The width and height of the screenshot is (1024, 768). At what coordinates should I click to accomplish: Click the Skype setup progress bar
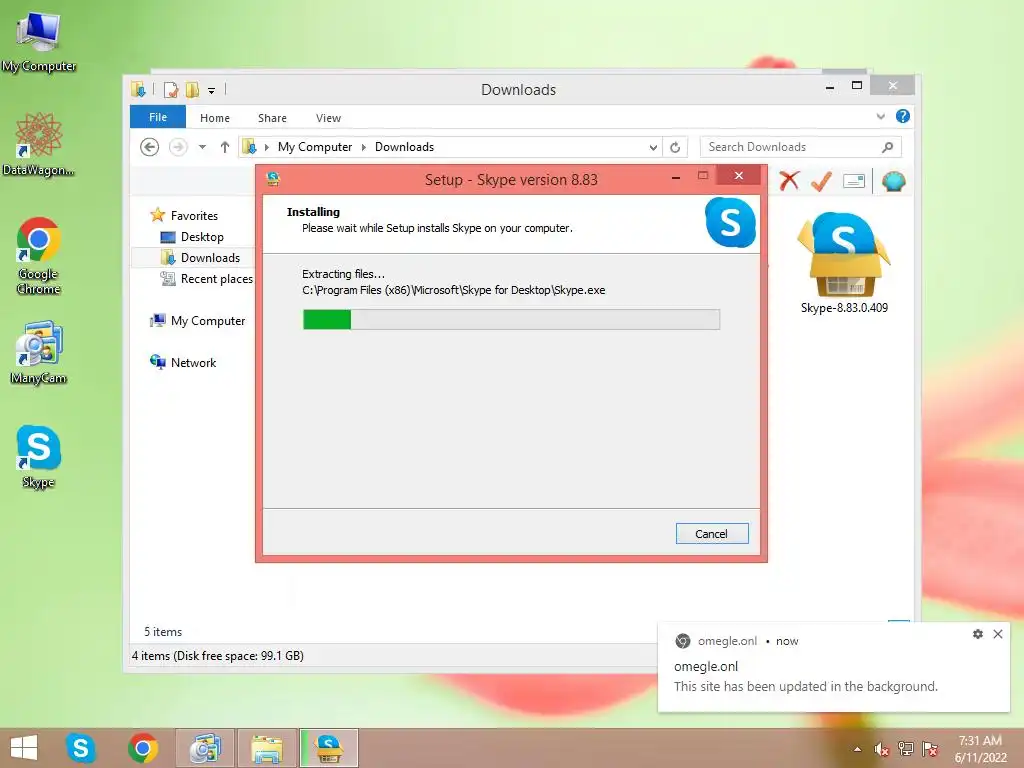pyautogui.click(x=511, y=319)
